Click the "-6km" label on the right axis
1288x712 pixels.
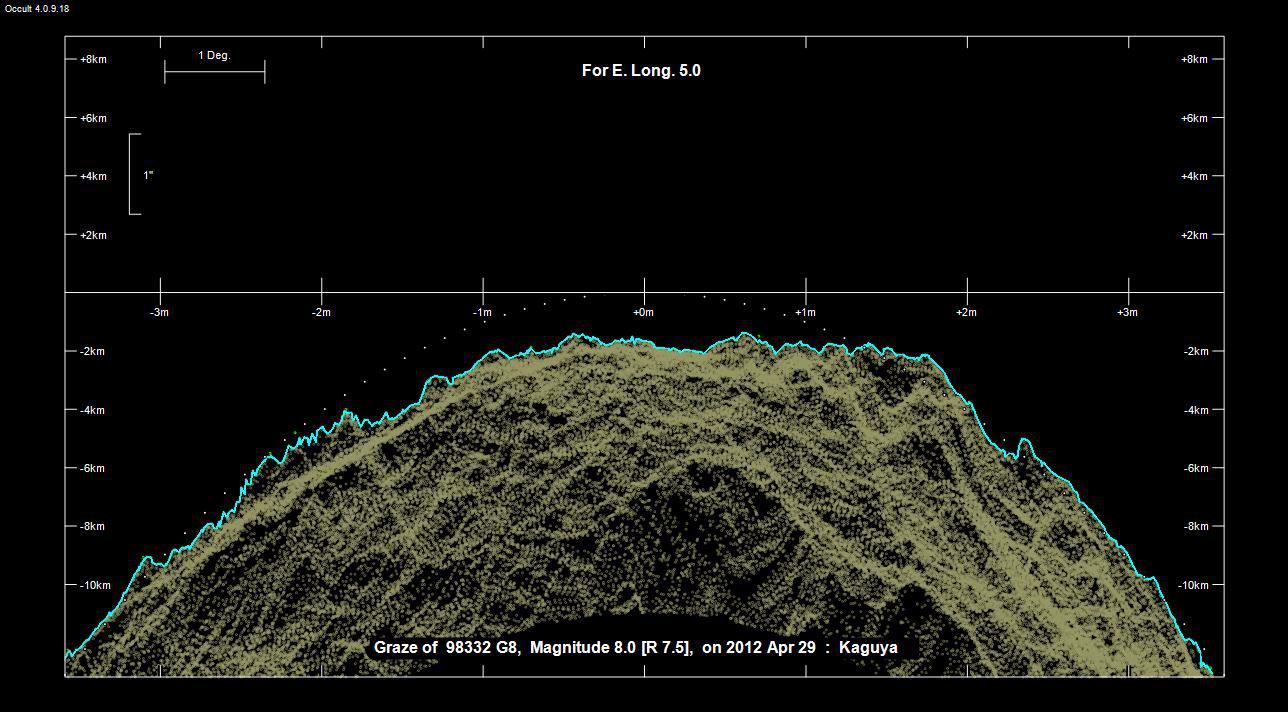1196,468
